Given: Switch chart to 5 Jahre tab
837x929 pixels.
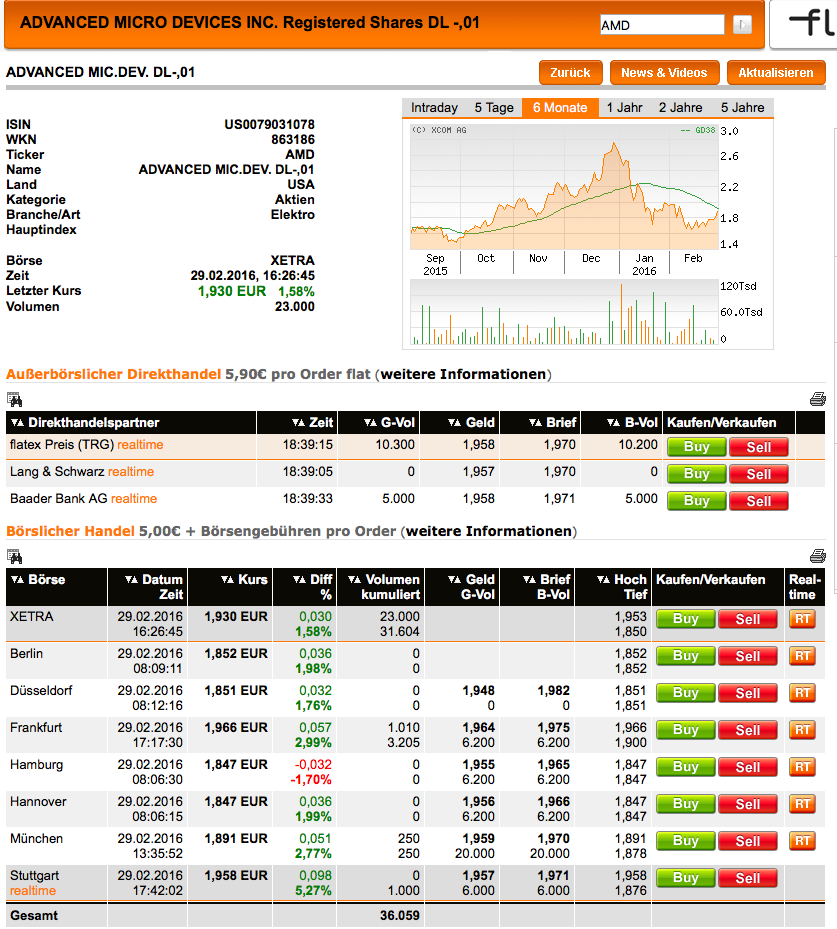Looking at the screenshot, I should [742, 108].
